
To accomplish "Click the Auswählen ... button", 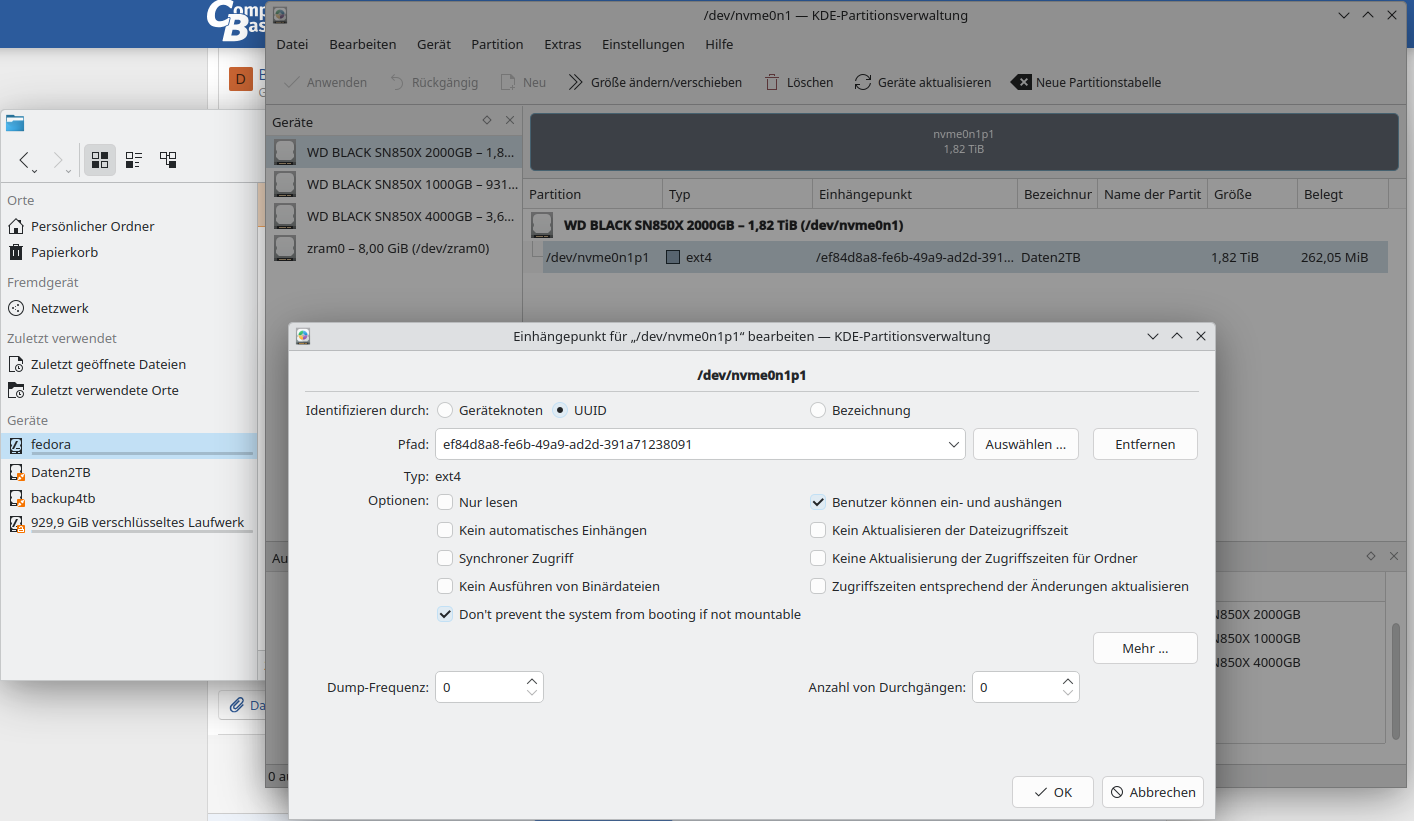I will (1025, 444).
